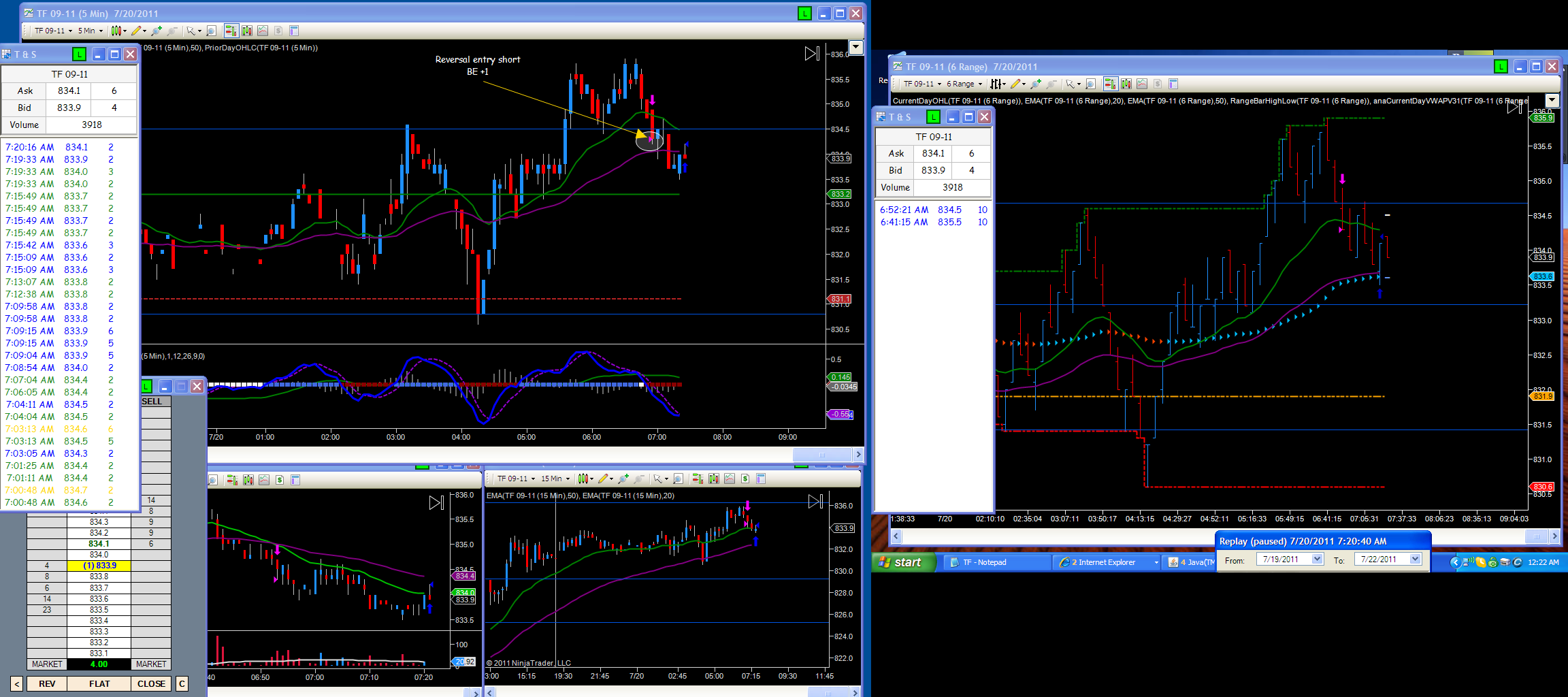
Task: Toggle Chart Trader in bottom-left small chart
Action: (232, 480)
